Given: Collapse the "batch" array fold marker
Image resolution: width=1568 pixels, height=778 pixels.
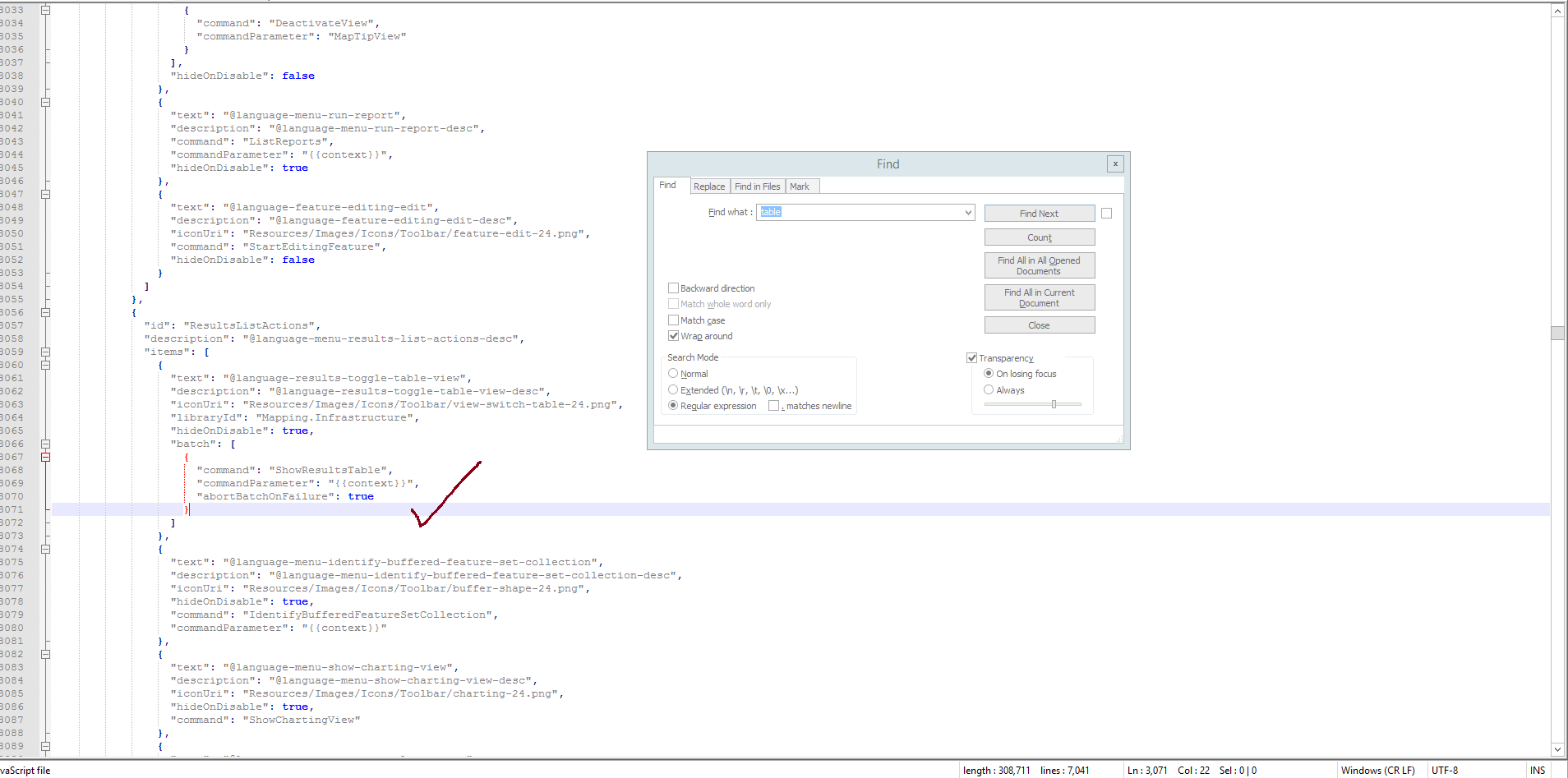Looking at the screenshot, I should click(46, 444).
